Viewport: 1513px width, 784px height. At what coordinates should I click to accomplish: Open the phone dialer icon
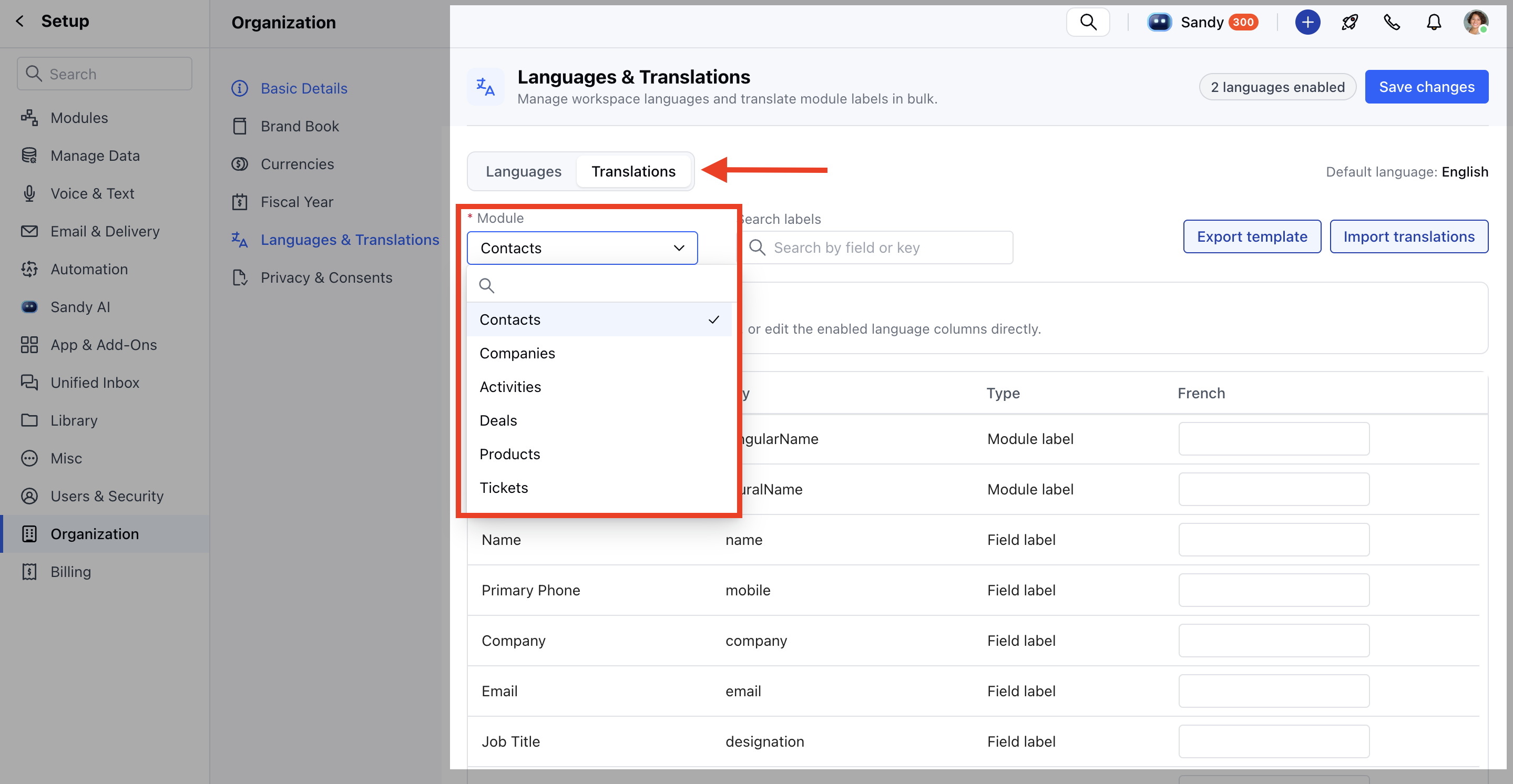pyautogui.click(x=1392, y=22)
